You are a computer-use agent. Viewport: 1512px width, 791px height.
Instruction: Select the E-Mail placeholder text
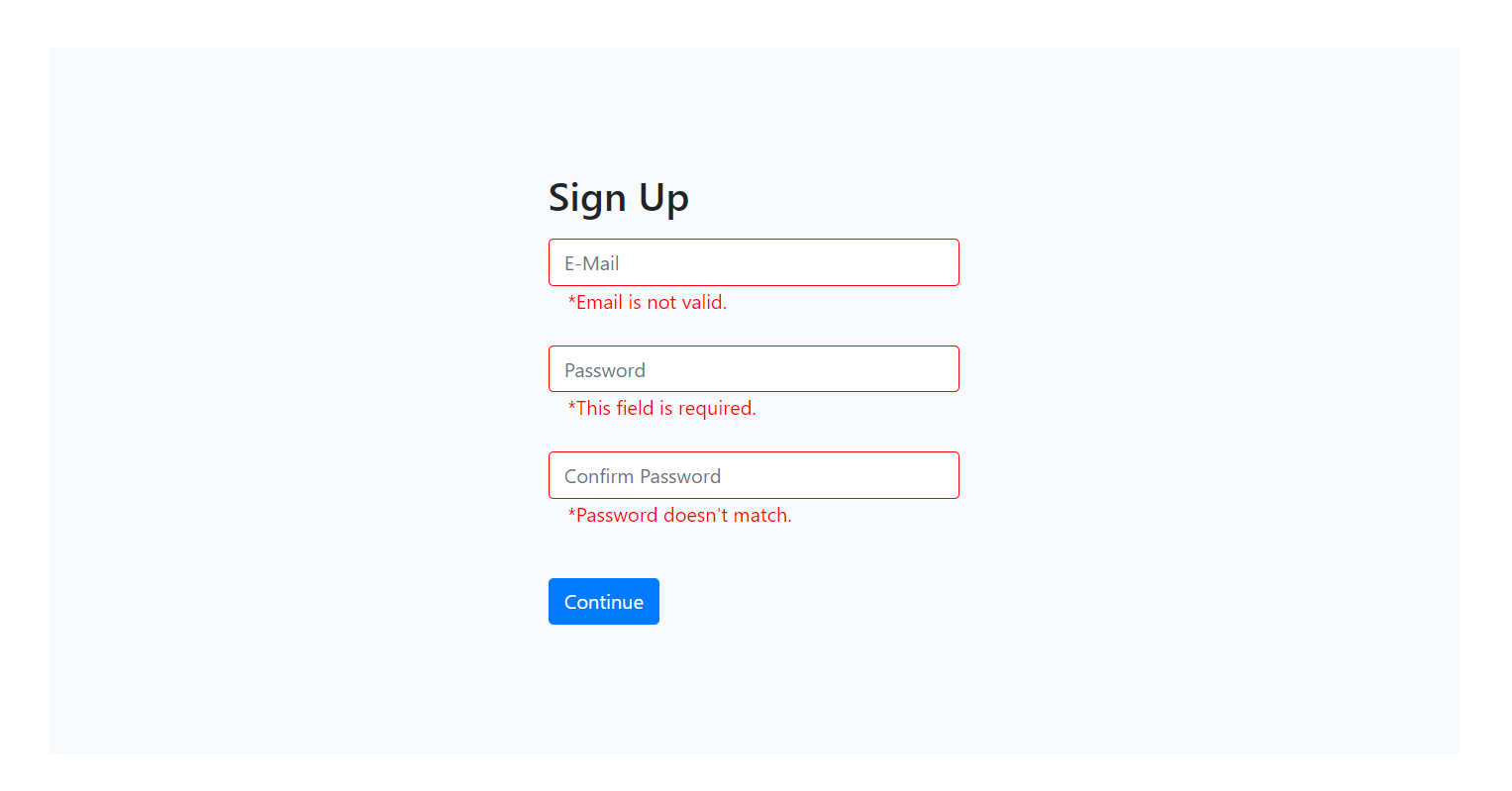(591, 262)
